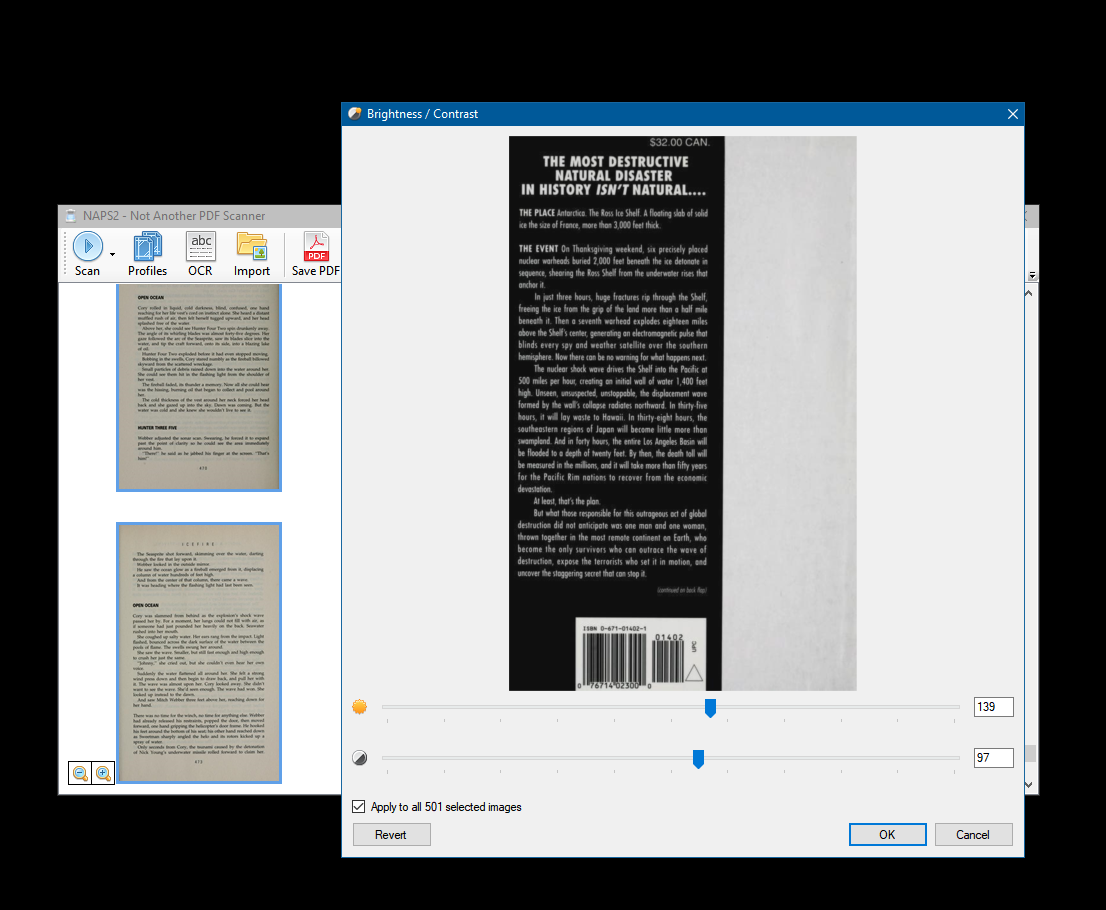Confirm with the OK button
Screen dimensions: 1106x910
pyautogui.click(x=887, y=835)
